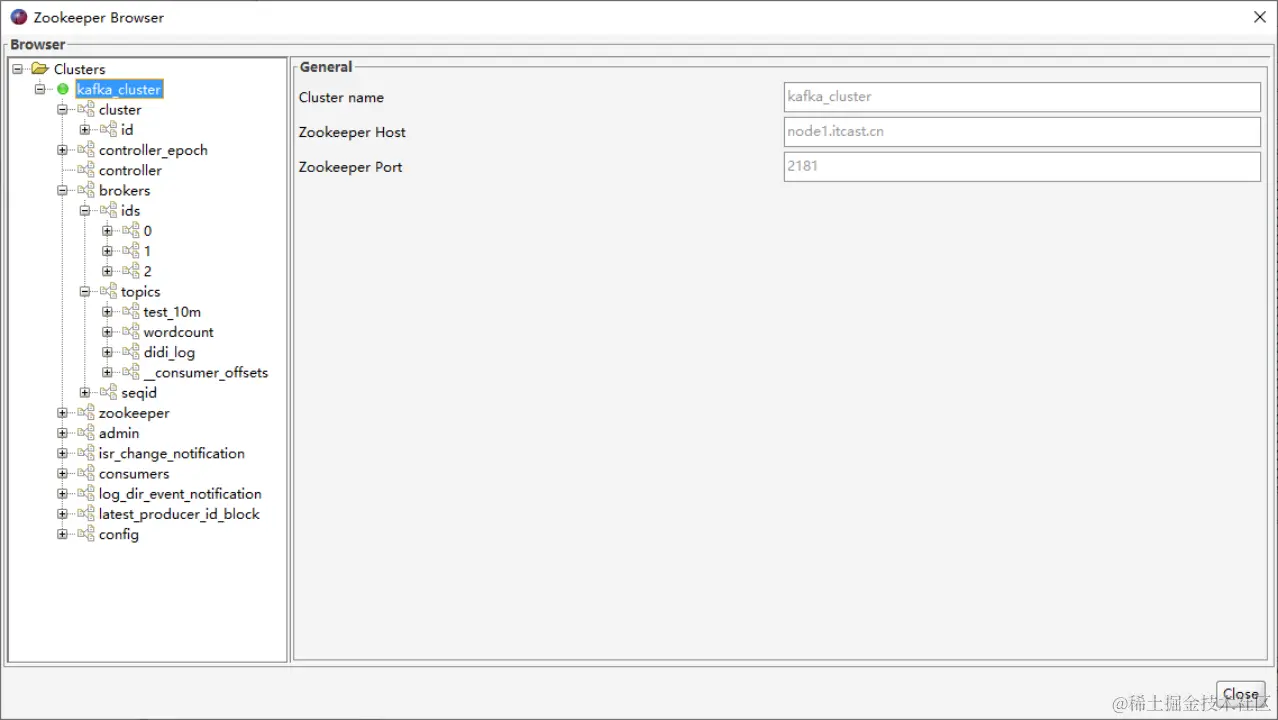Select the wordcount topic label

(178, 332)
